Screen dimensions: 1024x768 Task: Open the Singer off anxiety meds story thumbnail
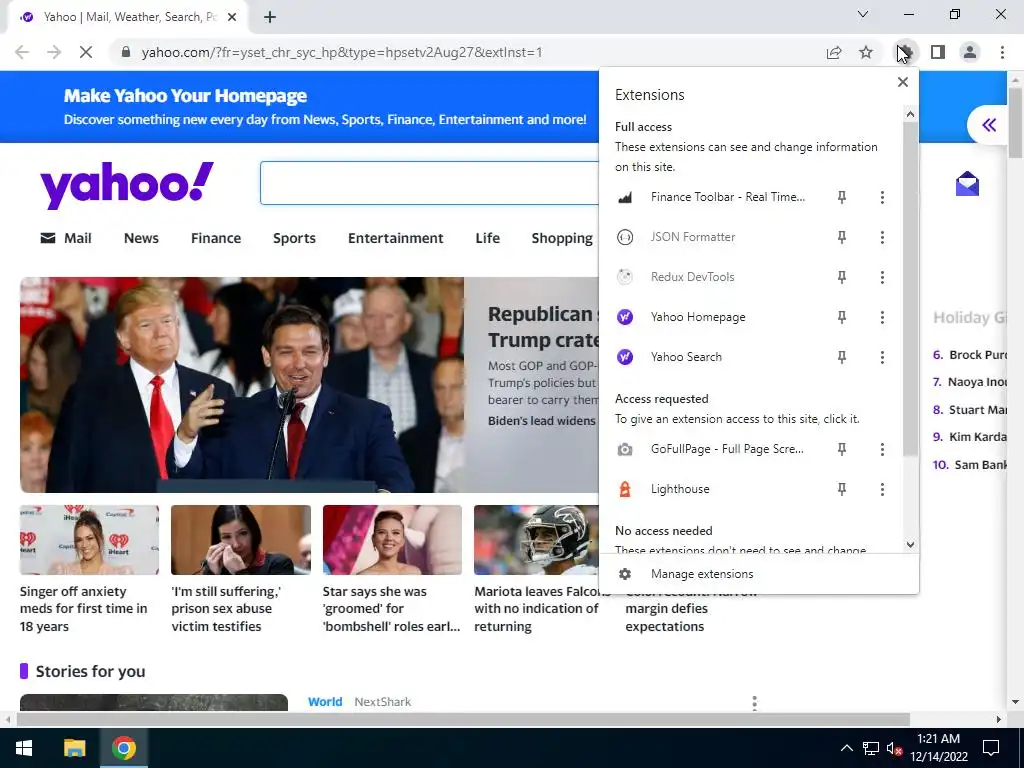pos(89,539)
